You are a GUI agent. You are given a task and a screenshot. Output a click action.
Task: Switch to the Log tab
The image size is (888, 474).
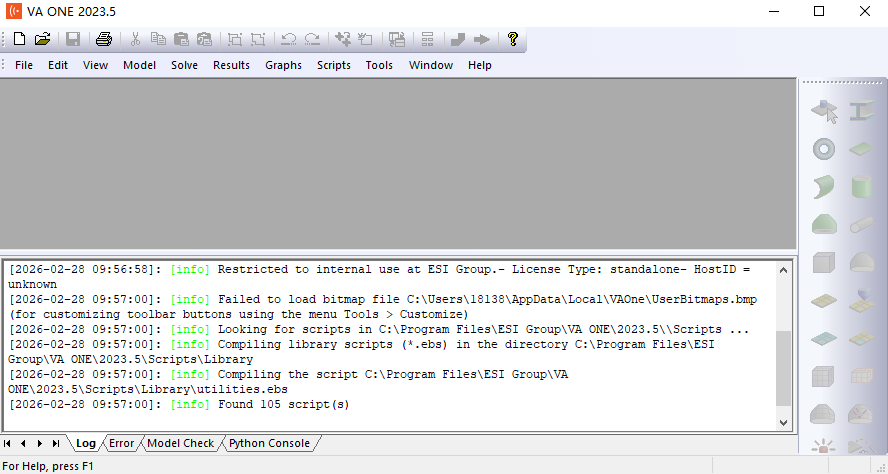click(86, 443)
